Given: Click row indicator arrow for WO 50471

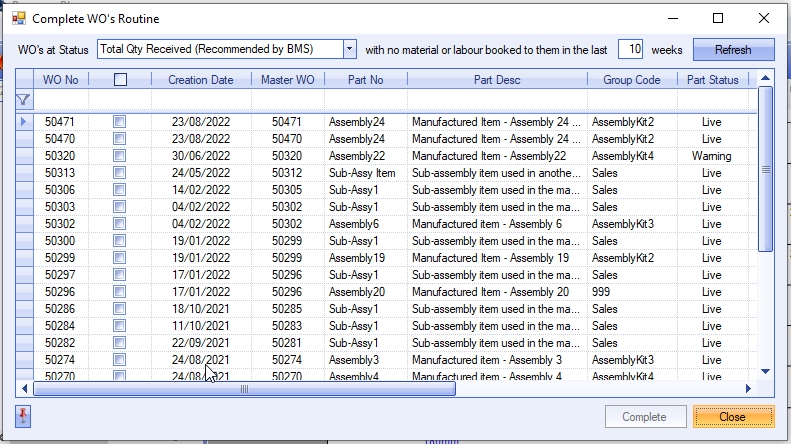Looking at the screenshot, I should click(24, 122).
